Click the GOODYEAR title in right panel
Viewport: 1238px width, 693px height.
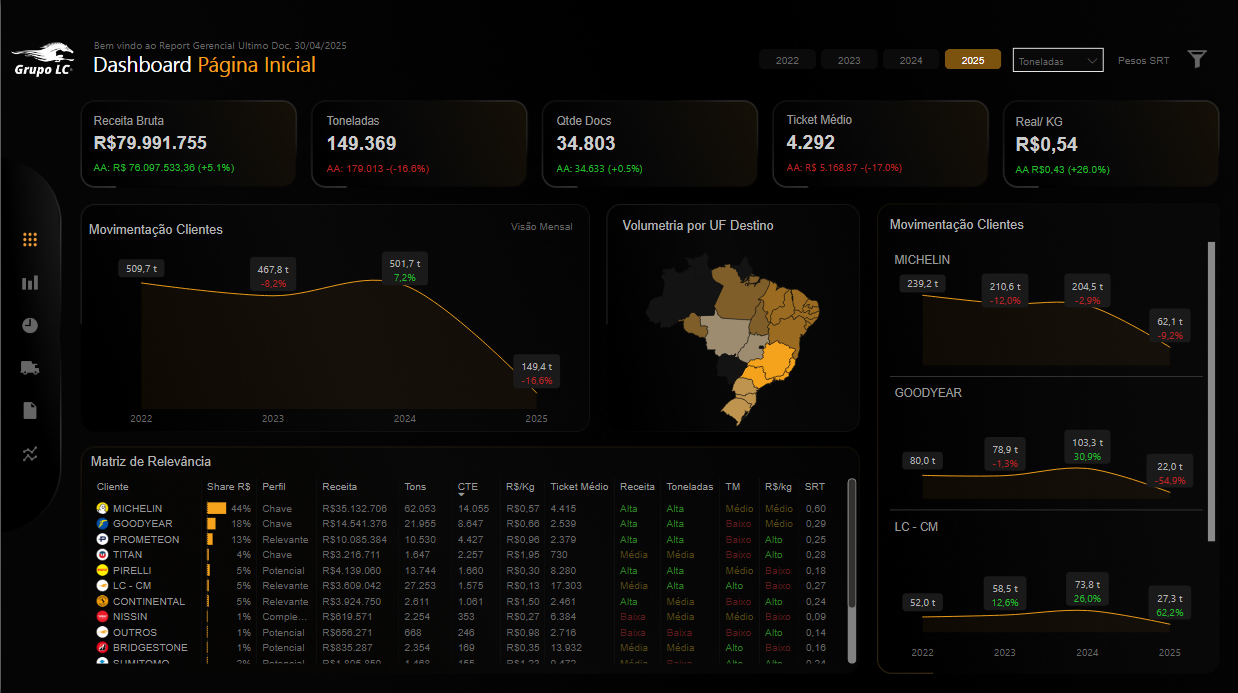[928, 393]
